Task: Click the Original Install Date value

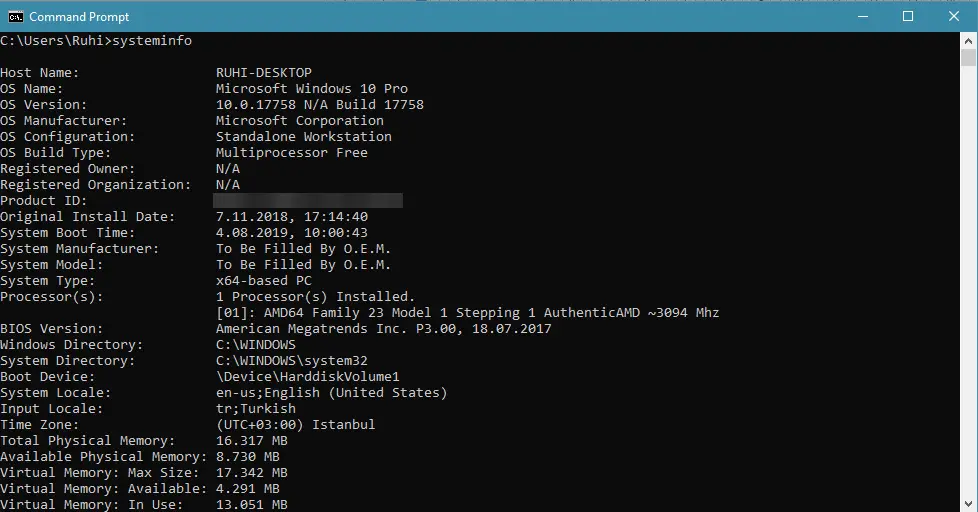Action: click(x=292, y=216)
